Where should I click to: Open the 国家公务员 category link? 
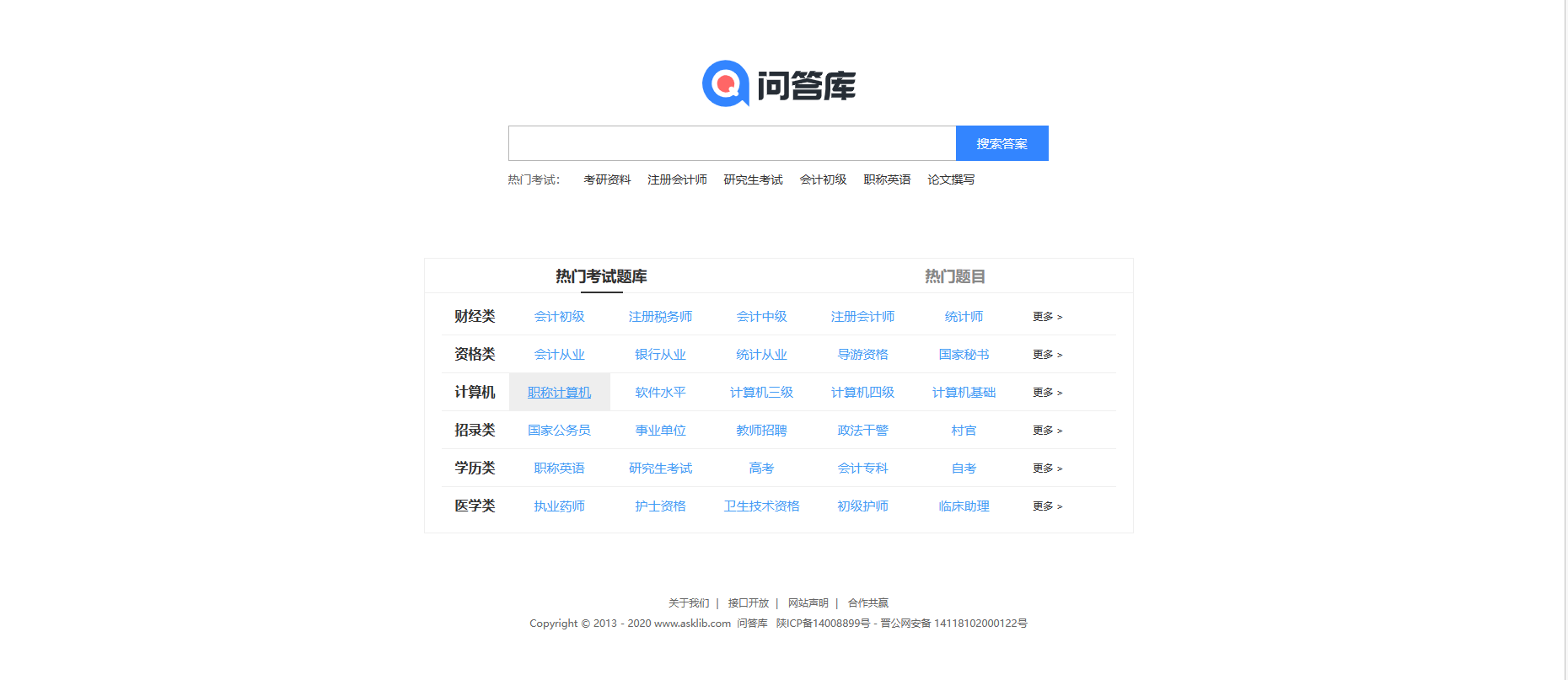559,431
